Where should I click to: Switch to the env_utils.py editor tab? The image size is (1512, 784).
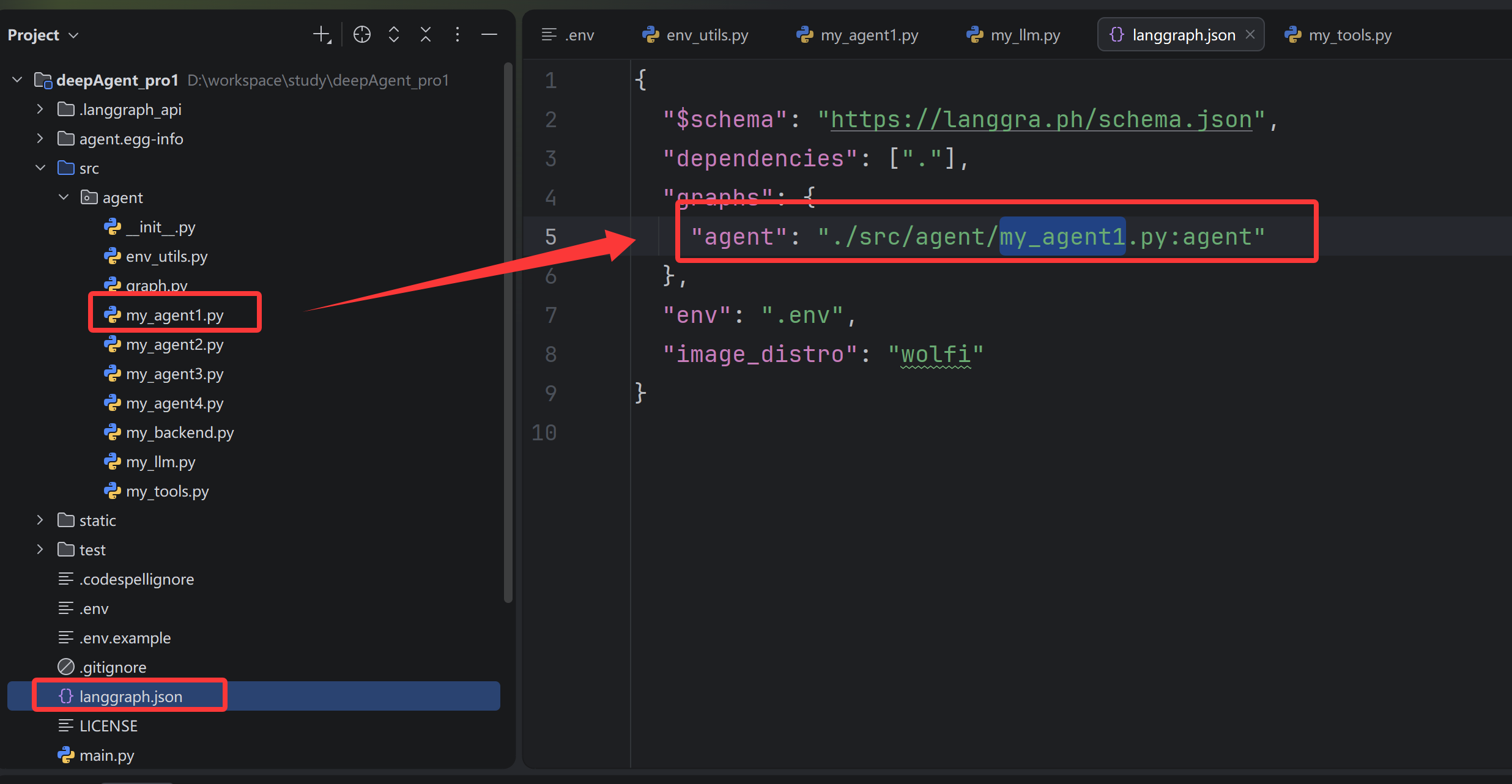coord(695,35)
